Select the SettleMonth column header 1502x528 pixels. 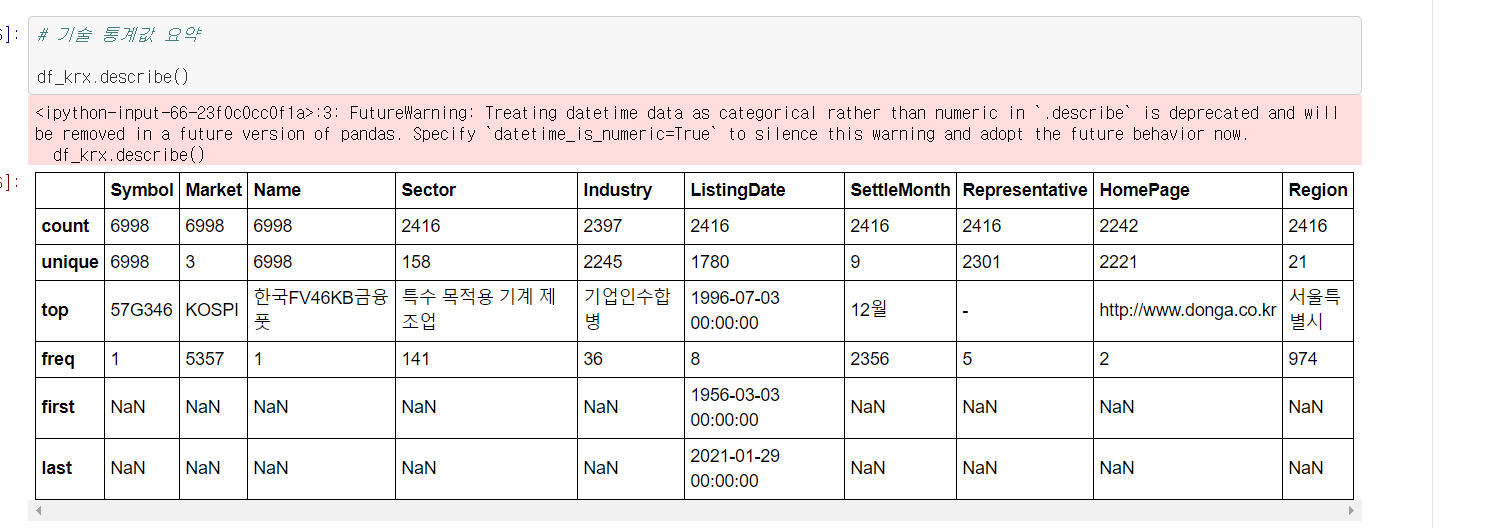tap(900, 190)
